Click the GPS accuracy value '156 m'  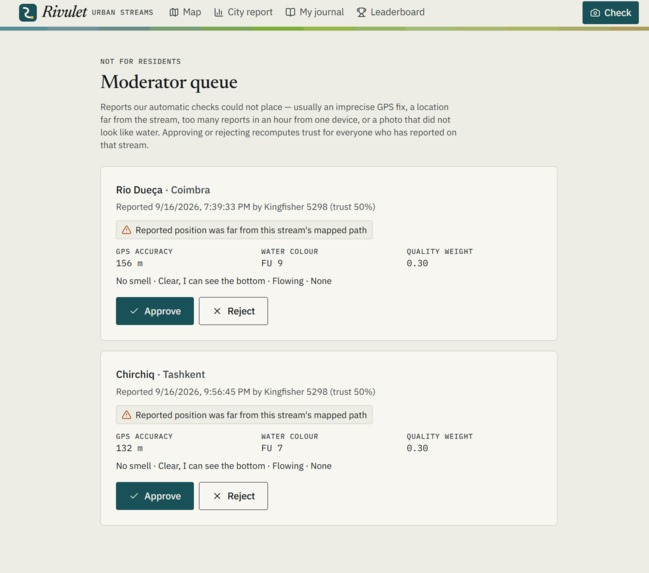130,263
